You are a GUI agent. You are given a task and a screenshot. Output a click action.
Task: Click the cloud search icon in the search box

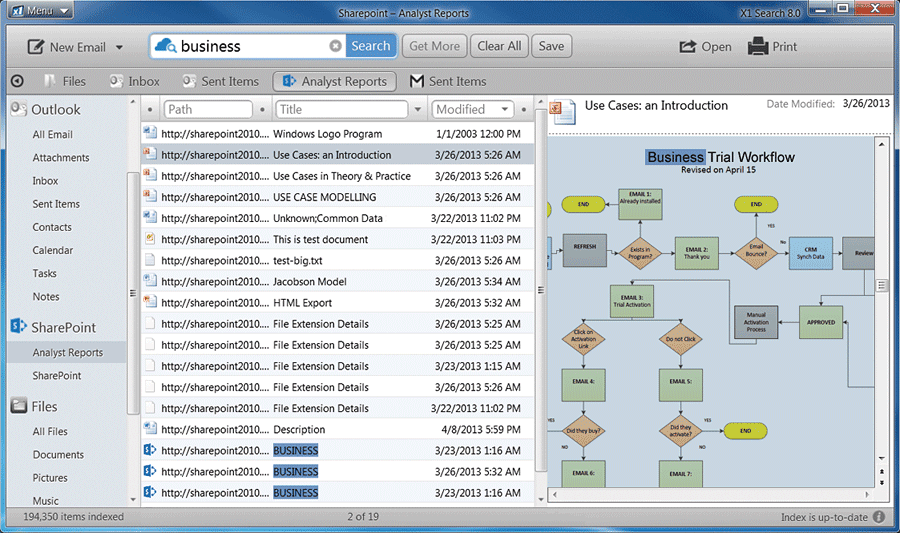pyautogui.click(x=165, y=46)
